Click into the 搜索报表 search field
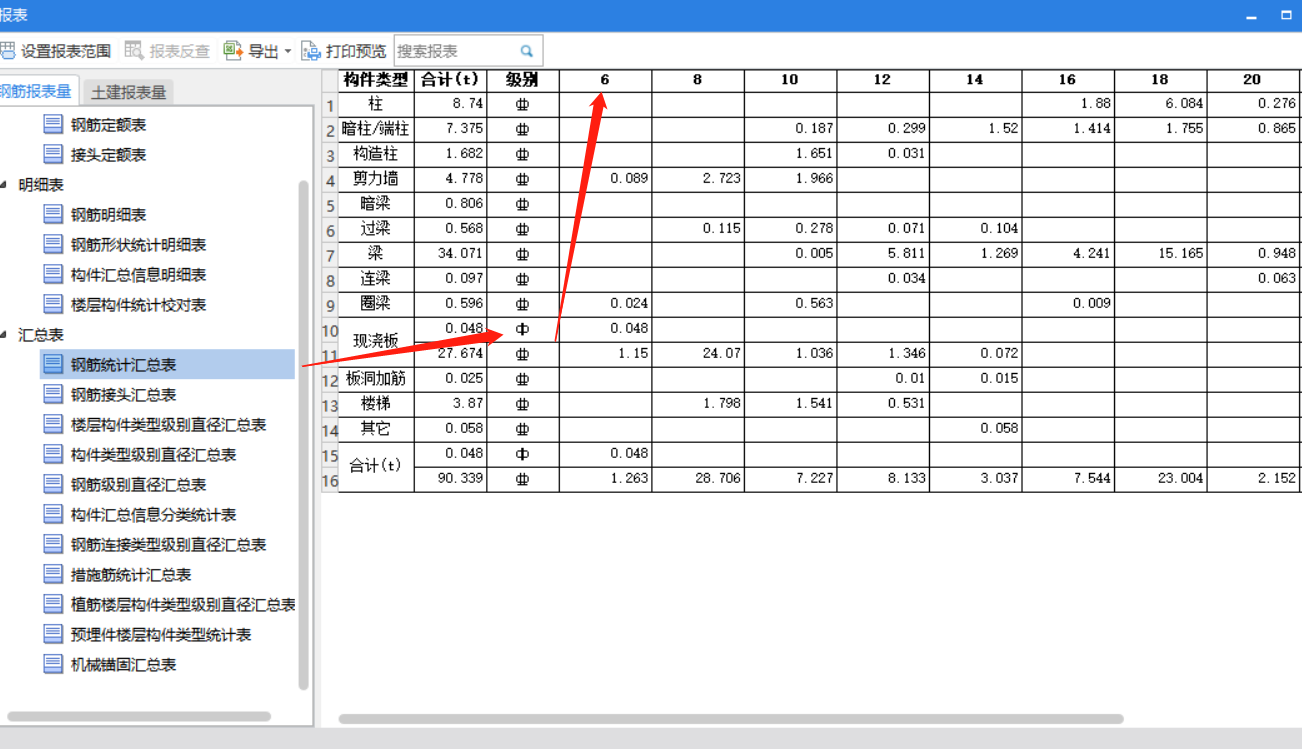 (x=468, y=51)
